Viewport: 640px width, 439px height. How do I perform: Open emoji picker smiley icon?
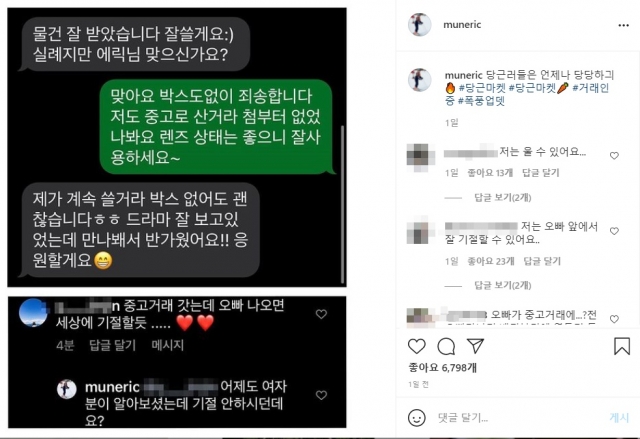click(417, 418)
